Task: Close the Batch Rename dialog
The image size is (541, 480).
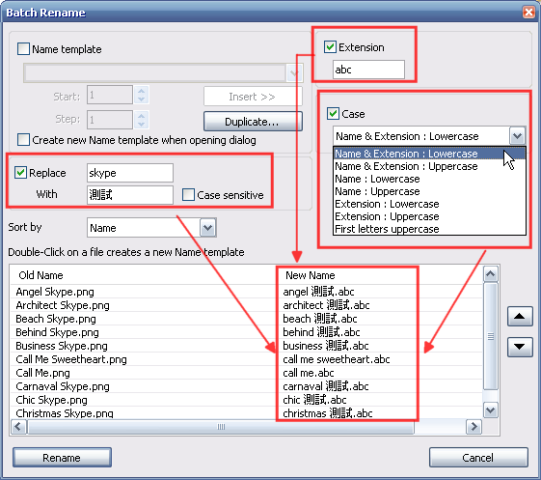Action: tap(529, 12)
